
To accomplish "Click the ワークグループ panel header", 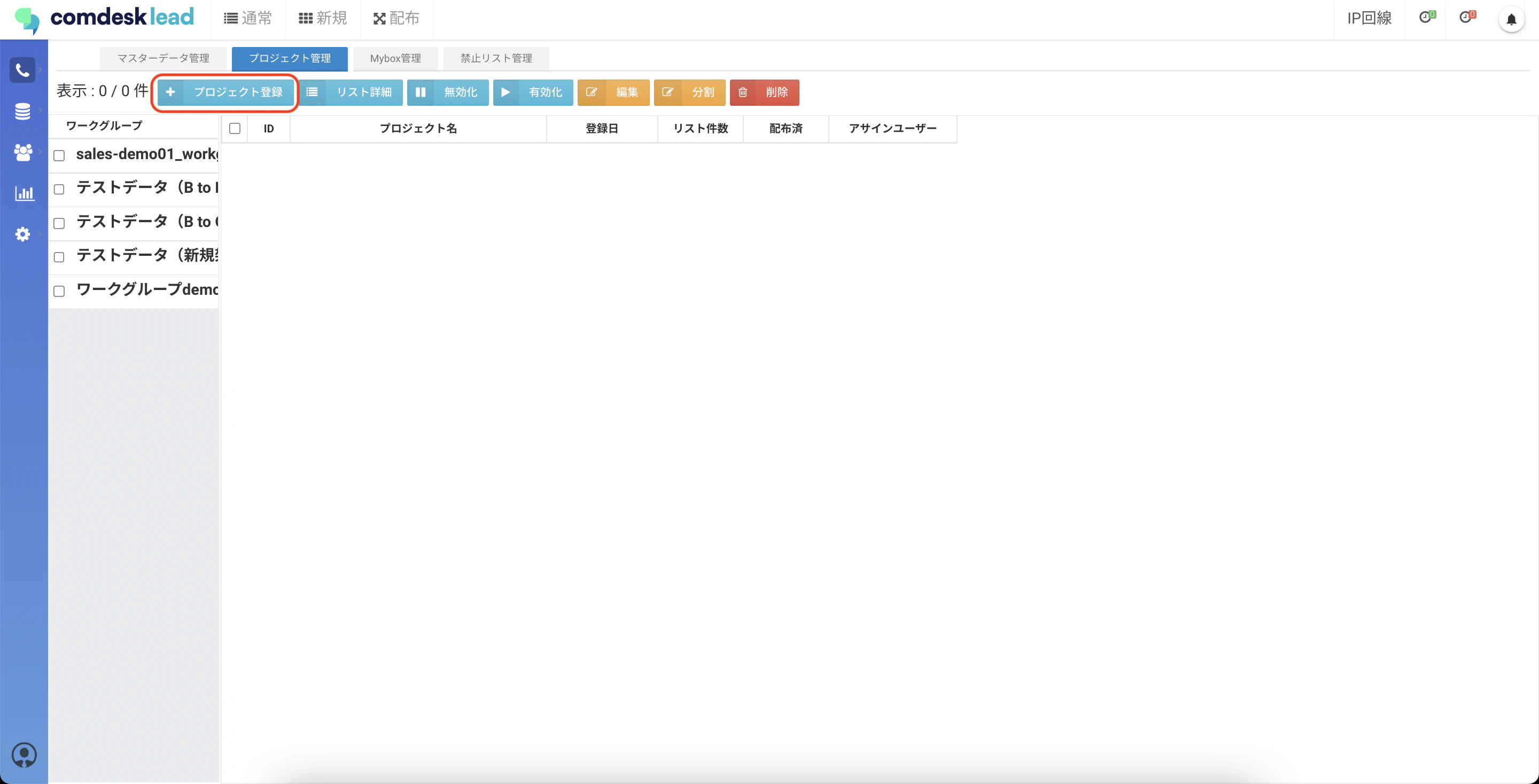I will pos(104,126).
